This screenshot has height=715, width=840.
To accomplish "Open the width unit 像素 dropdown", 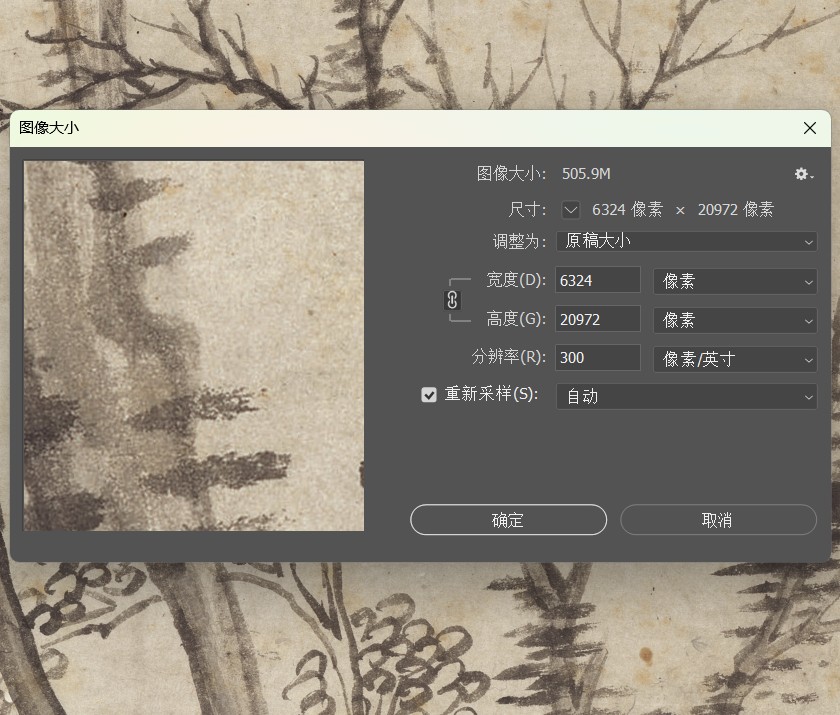I will 735,281.
